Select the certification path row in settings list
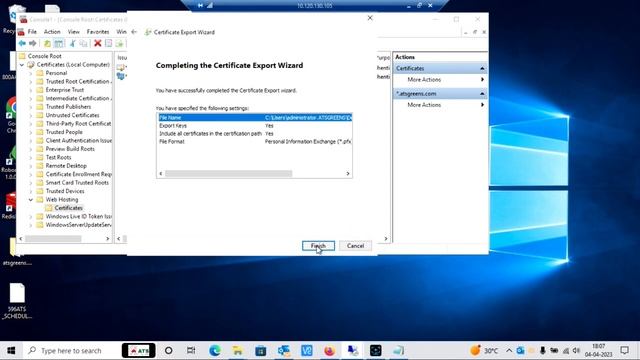The height and width of the screenshot is (360, 640). click(x=255, y=133)
